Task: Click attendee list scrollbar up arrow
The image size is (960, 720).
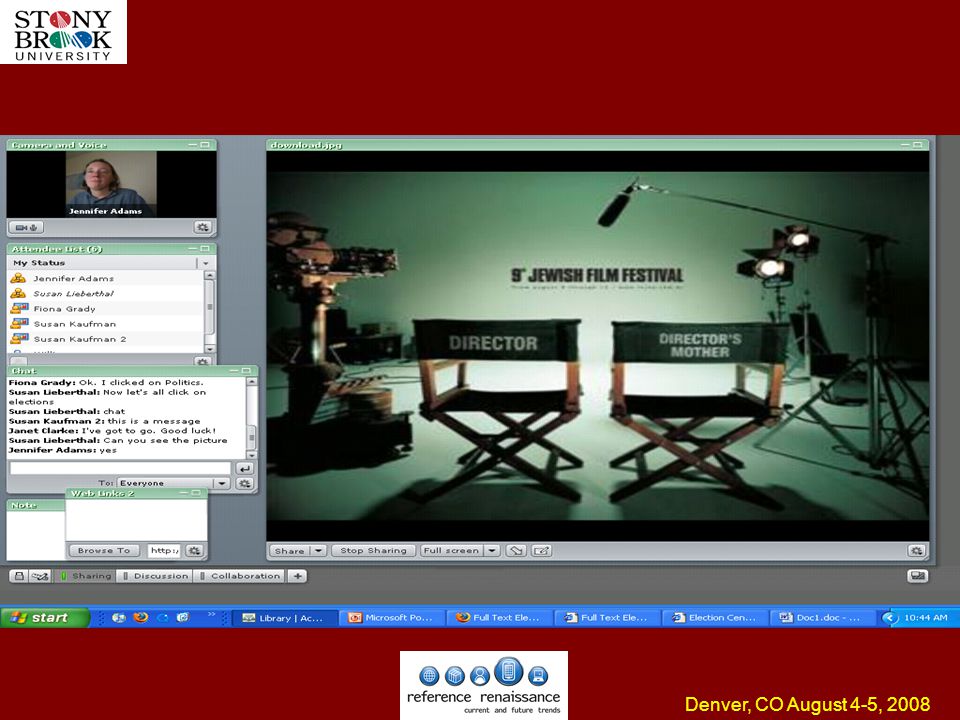Action: coord(209,276)
